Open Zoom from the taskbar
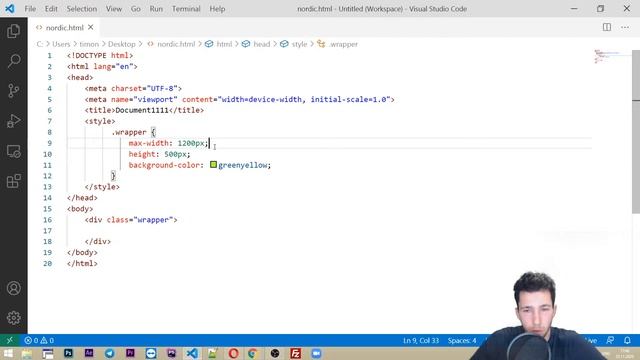640x360 pixels. pos(316,353)
